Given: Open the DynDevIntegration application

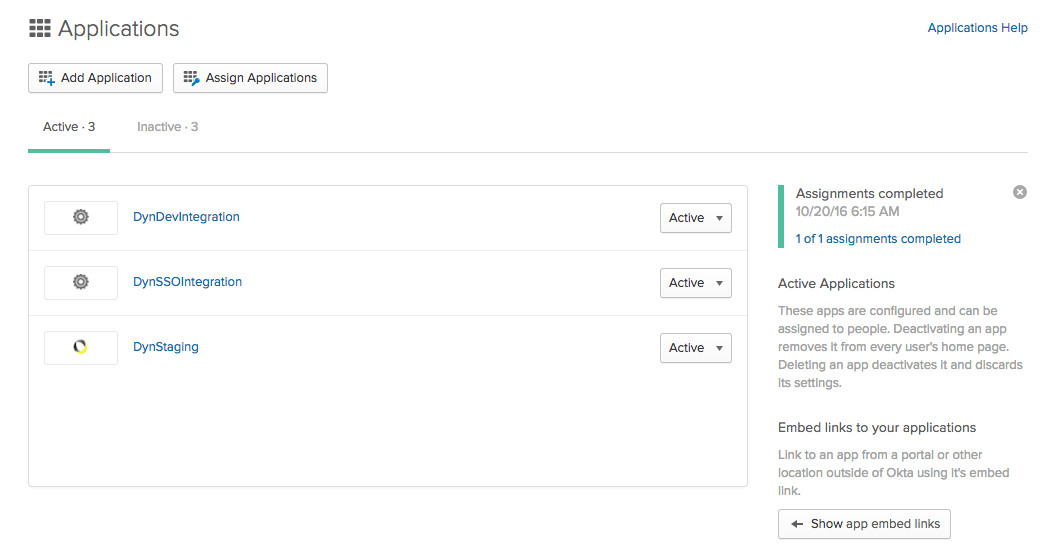Looking at the screenshot, I should click(x=186, y=217).
